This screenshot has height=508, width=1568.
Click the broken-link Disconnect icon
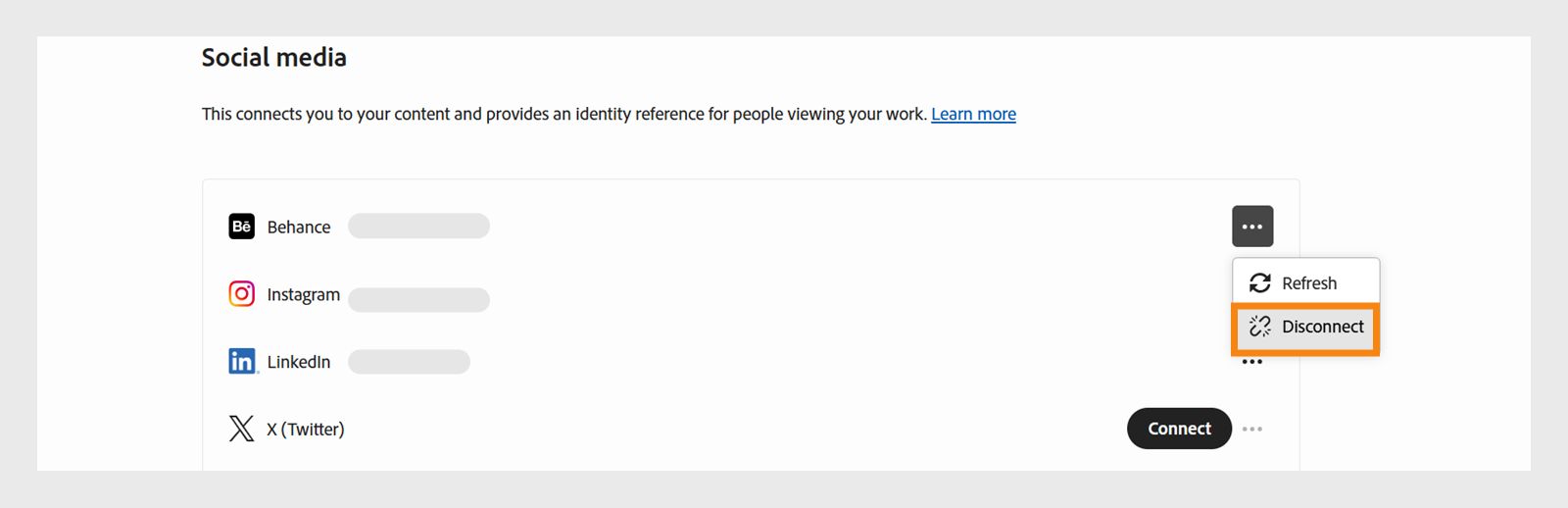(x=1260, y=327)
